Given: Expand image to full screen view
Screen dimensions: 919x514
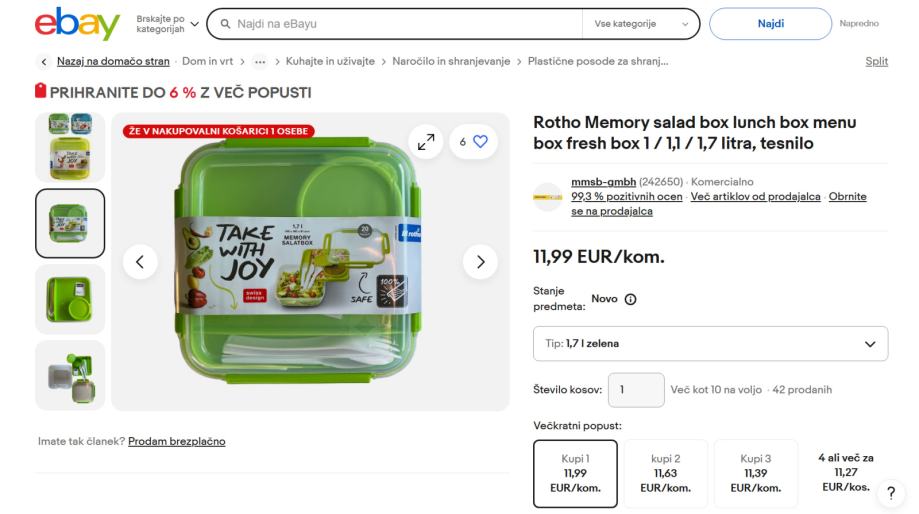Looking at the screenshot, I should pos(426,142).
